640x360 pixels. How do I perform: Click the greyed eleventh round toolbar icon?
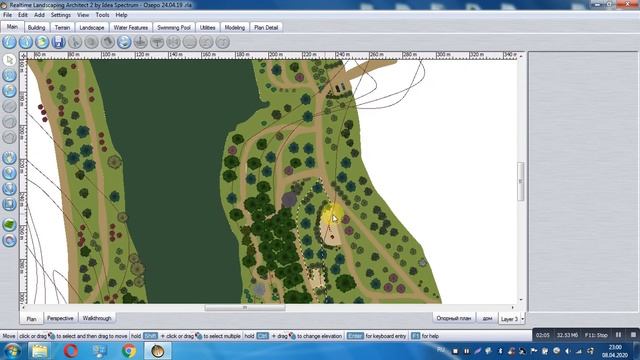point(173,42)
